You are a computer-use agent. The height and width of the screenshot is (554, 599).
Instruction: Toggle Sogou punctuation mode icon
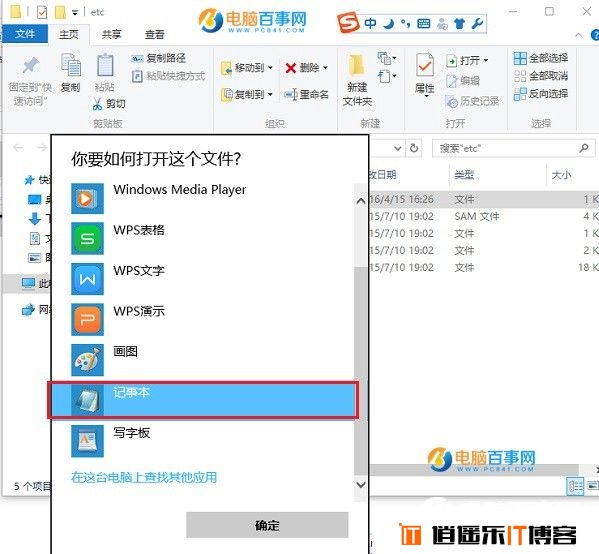(405, 24)
